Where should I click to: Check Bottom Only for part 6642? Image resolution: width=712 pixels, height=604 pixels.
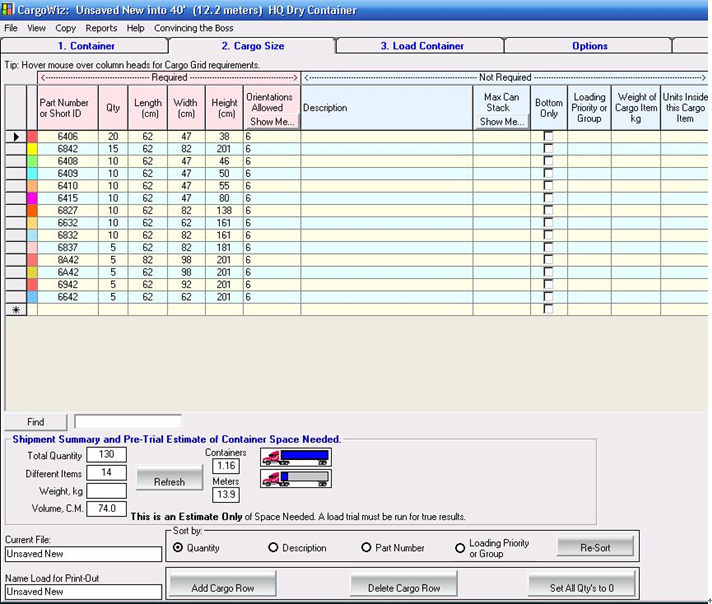click(x=549, y=297)
